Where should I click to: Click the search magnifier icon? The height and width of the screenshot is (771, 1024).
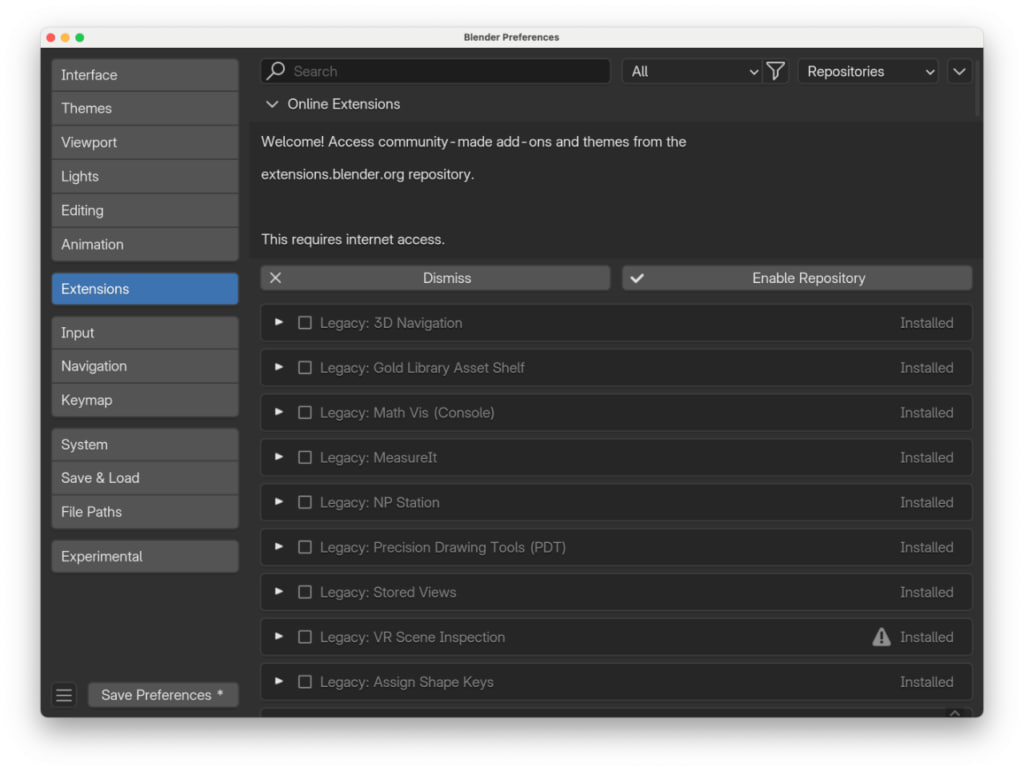pyautogui.click(x=276, y=71)
